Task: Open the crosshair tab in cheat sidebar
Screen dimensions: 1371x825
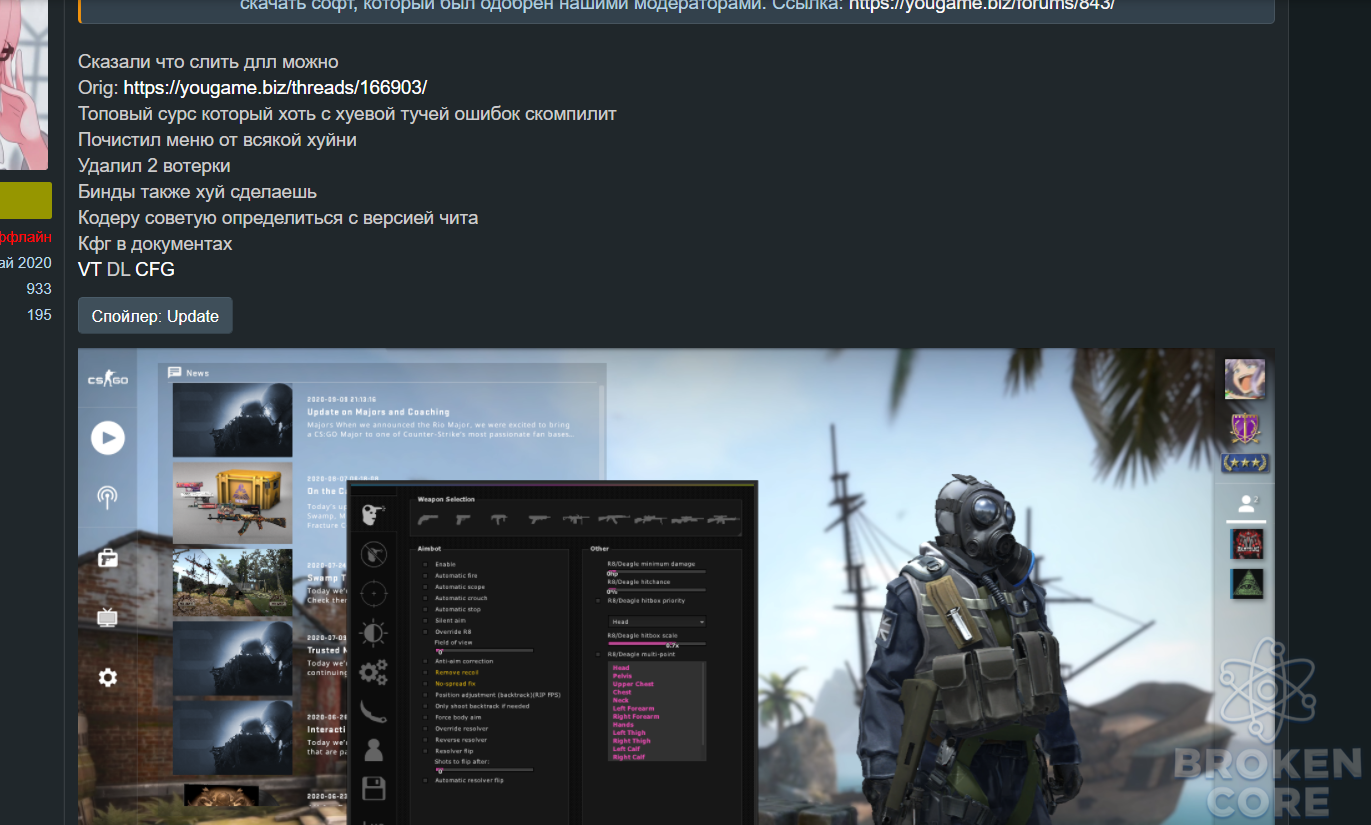Action: 373,593
